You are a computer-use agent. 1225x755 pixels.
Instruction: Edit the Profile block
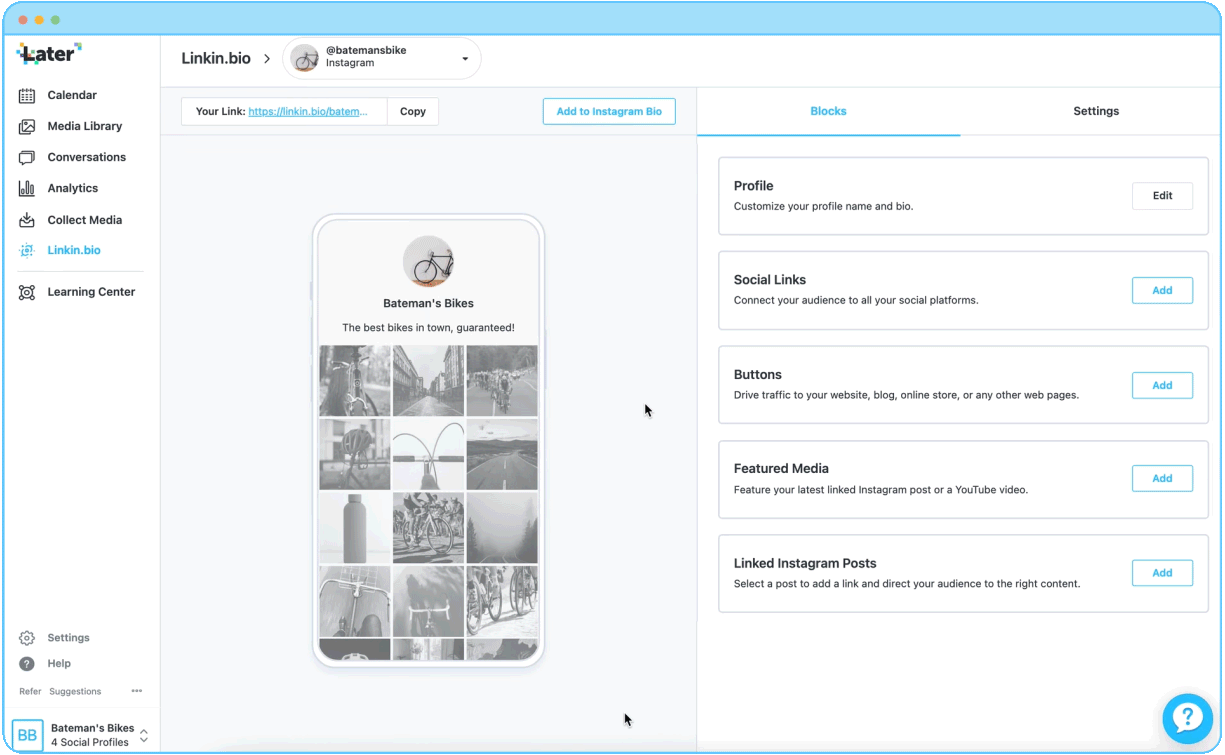click(x=1162, y=196)
